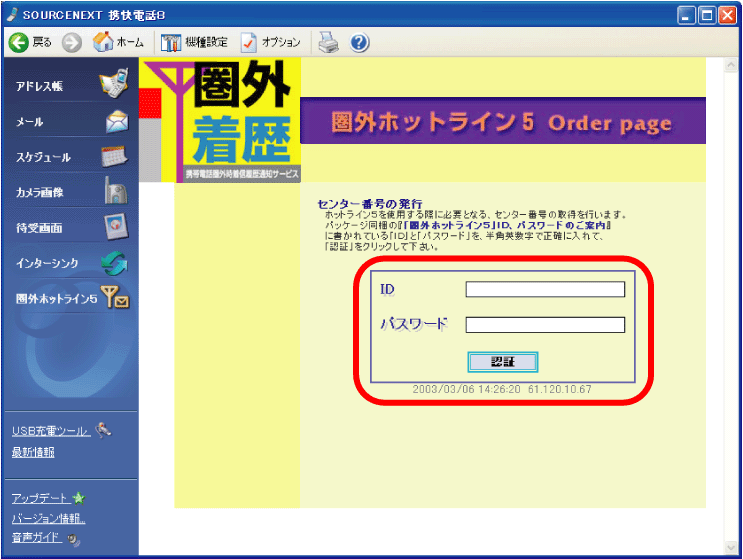Click the センター番号の発行 heading text
The width and height of the screenshot is (743, 559).
tap(370, 204)
